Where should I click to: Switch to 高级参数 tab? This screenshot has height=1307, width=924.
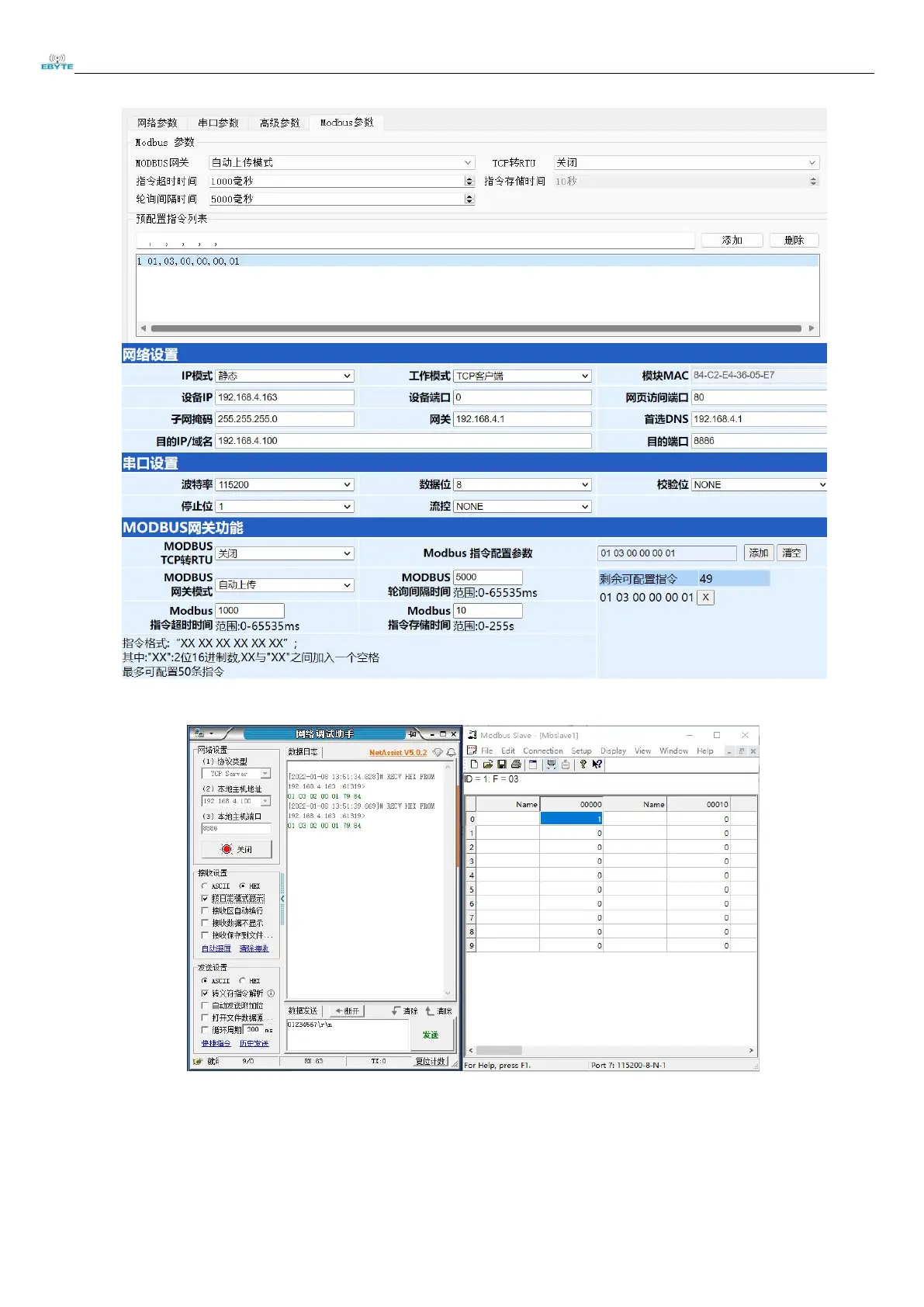279,123
